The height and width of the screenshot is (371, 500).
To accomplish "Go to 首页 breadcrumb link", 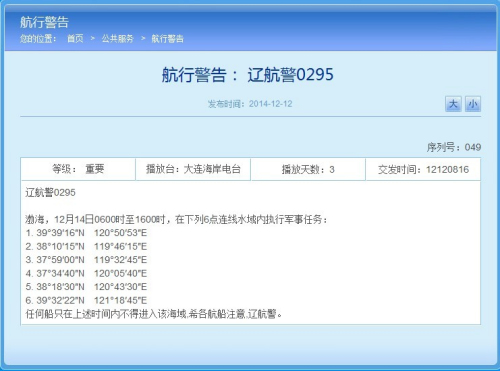I will pos(75,39).
